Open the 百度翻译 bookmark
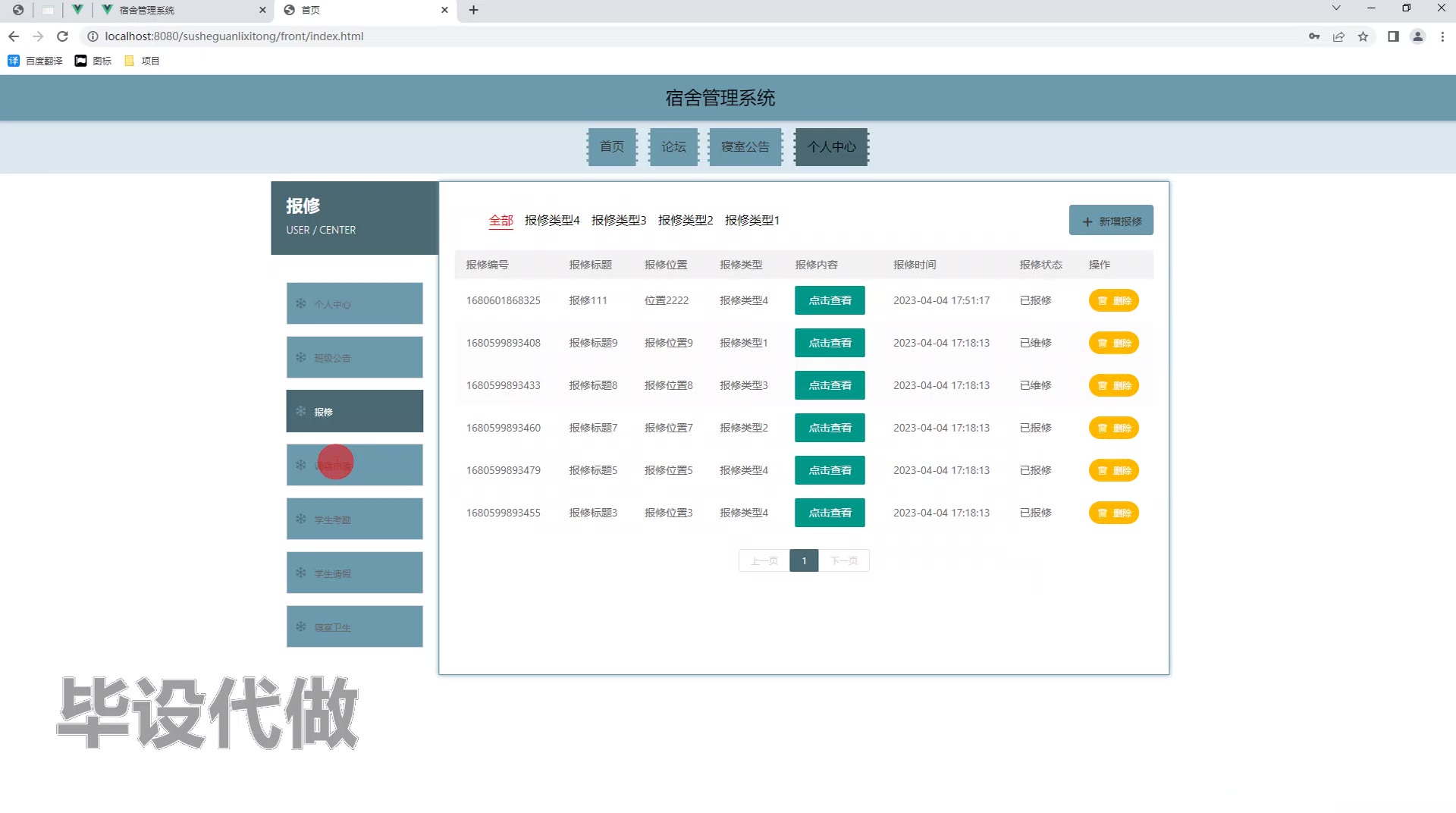This screenshot has height=813, width=1456. click(x=35, y=61)
